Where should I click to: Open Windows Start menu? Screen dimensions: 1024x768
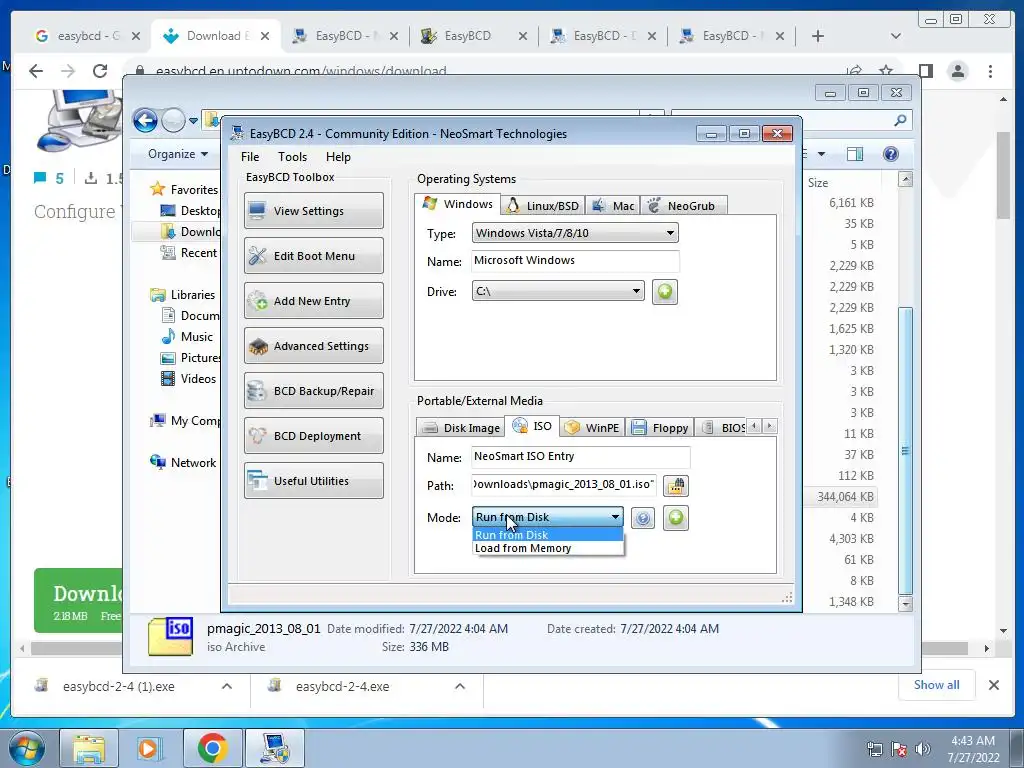(26, 748)
